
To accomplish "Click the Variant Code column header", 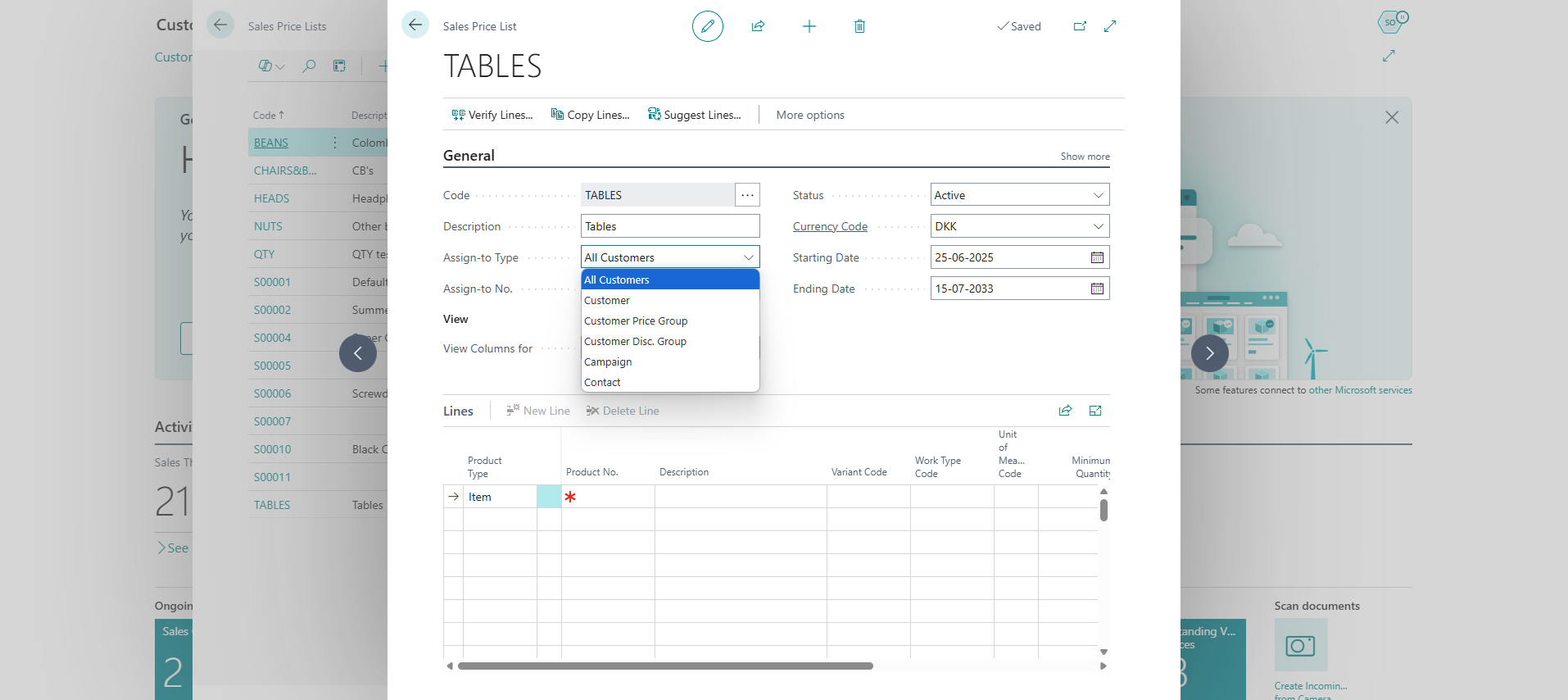I will [859, 472].
